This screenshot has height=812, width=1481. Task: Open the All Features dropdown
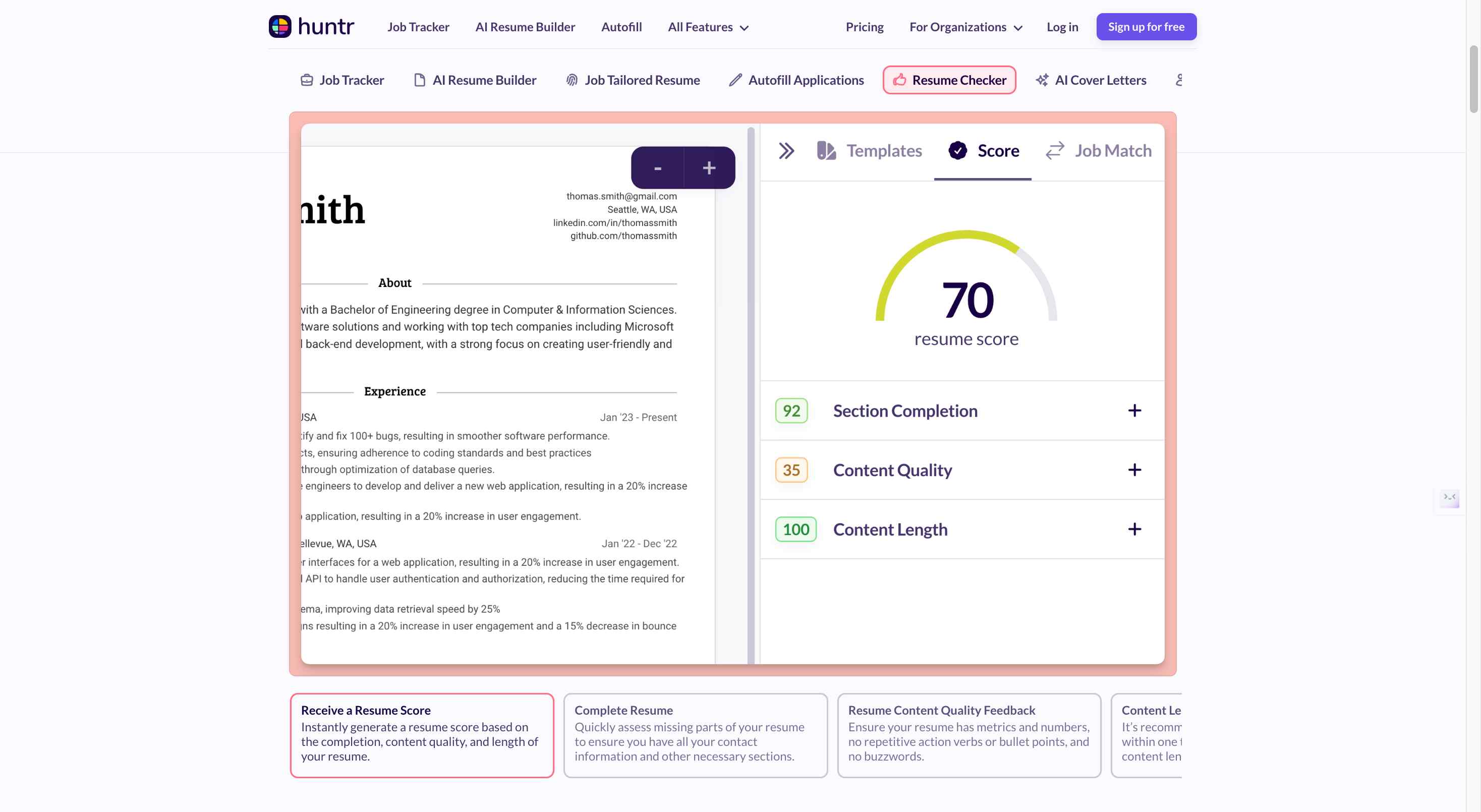click(x=708, y=27)
